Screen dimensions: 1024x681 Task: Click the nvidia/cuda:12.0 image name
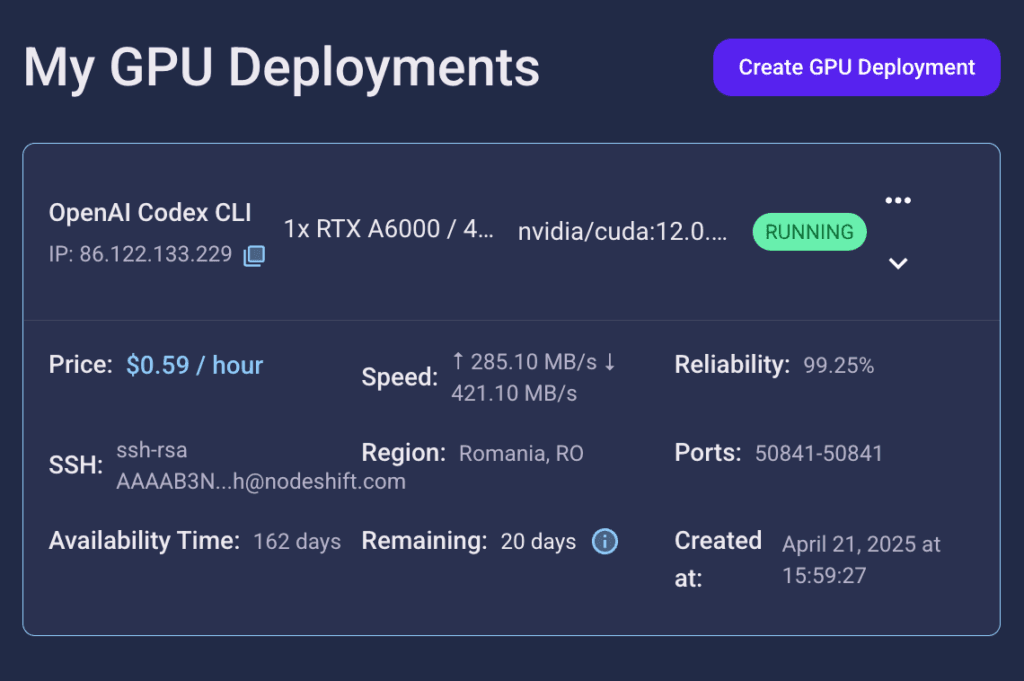point(622,232)
